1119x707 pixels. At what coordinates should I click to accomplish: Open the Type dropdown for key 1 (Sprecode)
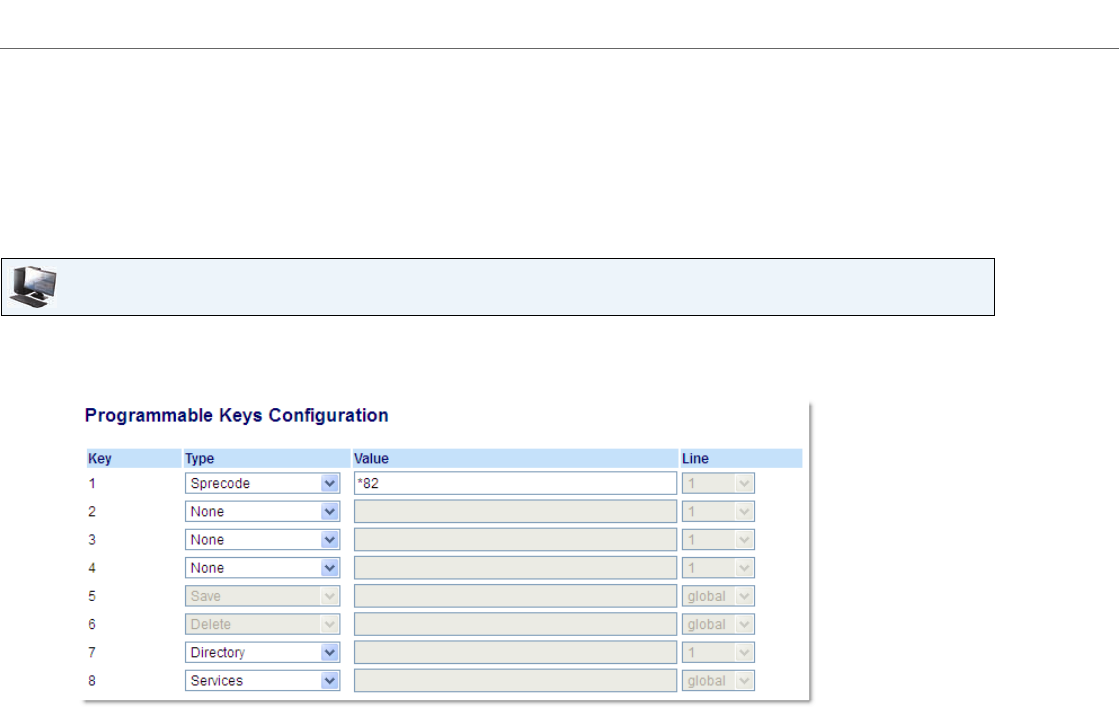tap(262, 483)
